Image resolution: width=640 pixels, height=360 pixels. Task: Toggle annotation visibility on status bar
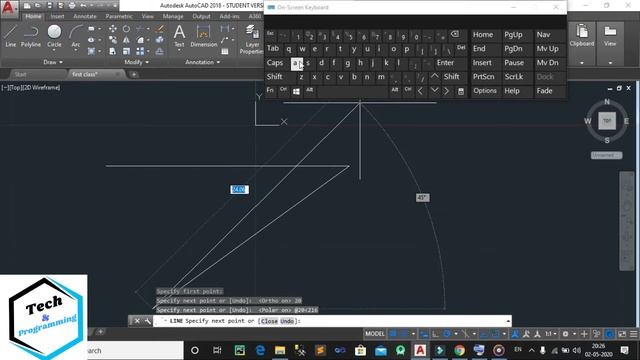515,334
